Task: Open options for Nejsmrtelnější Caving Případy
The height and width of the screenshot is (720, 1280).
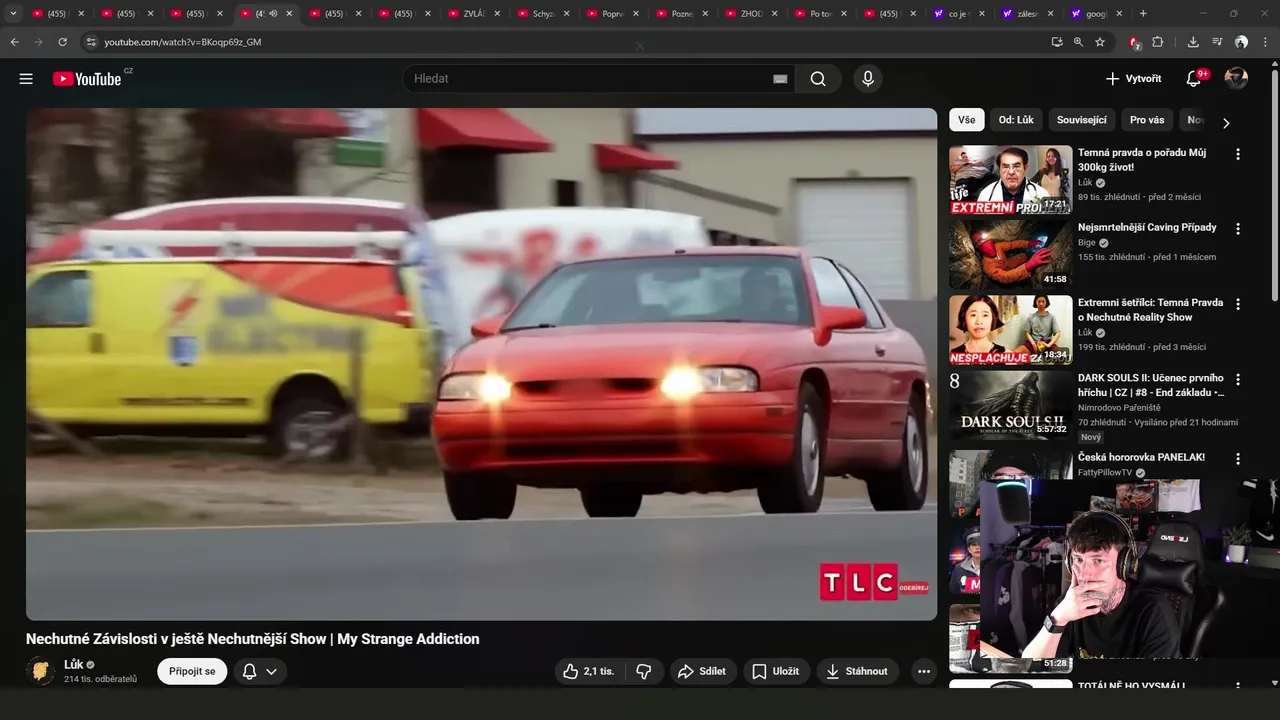Action: tap(1238, 228)
